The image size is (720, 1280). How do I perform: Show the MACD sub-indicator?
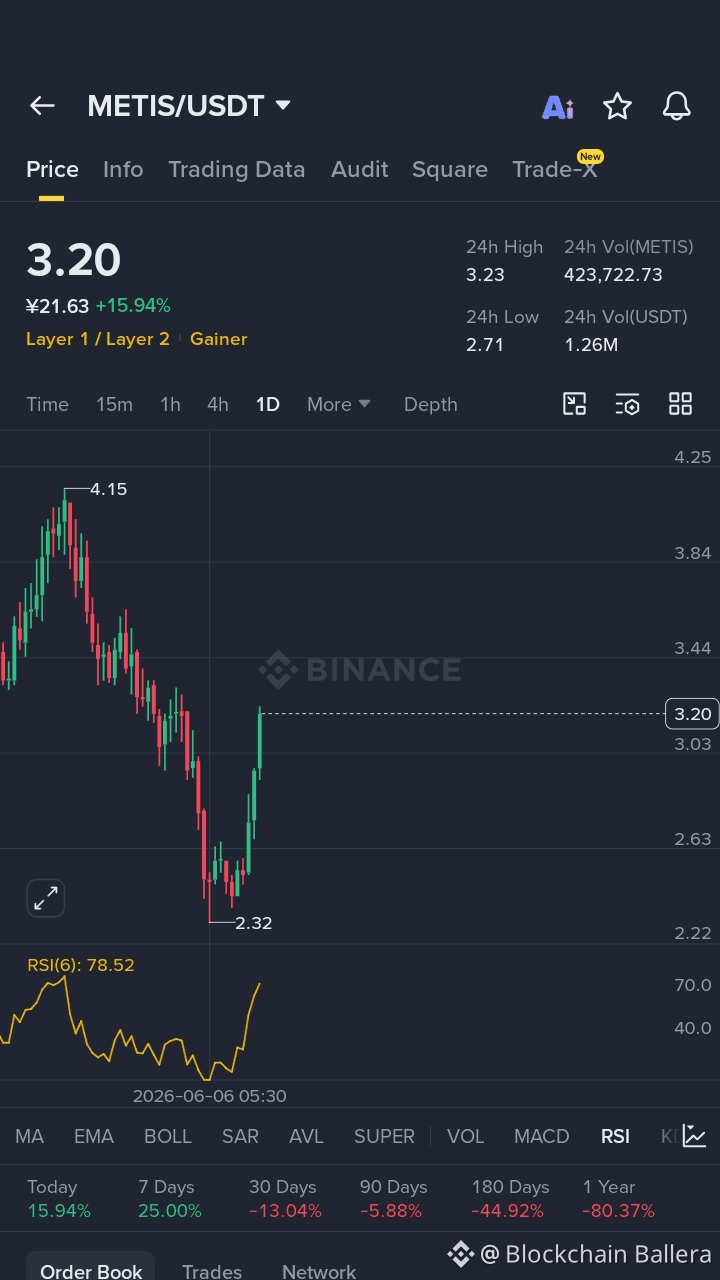pyautogui.click(x=542, y=1136)
